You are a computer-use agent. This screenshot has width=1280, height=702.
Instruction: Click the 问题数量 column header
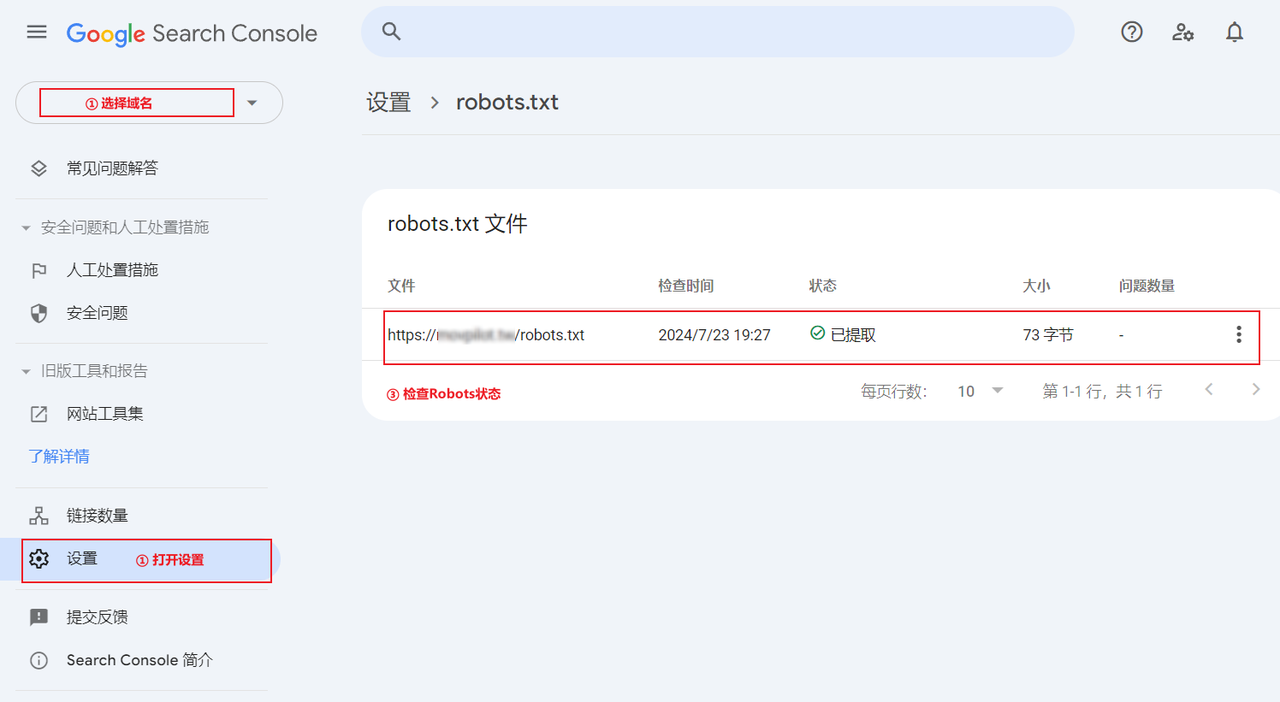tap(1147, 286)
